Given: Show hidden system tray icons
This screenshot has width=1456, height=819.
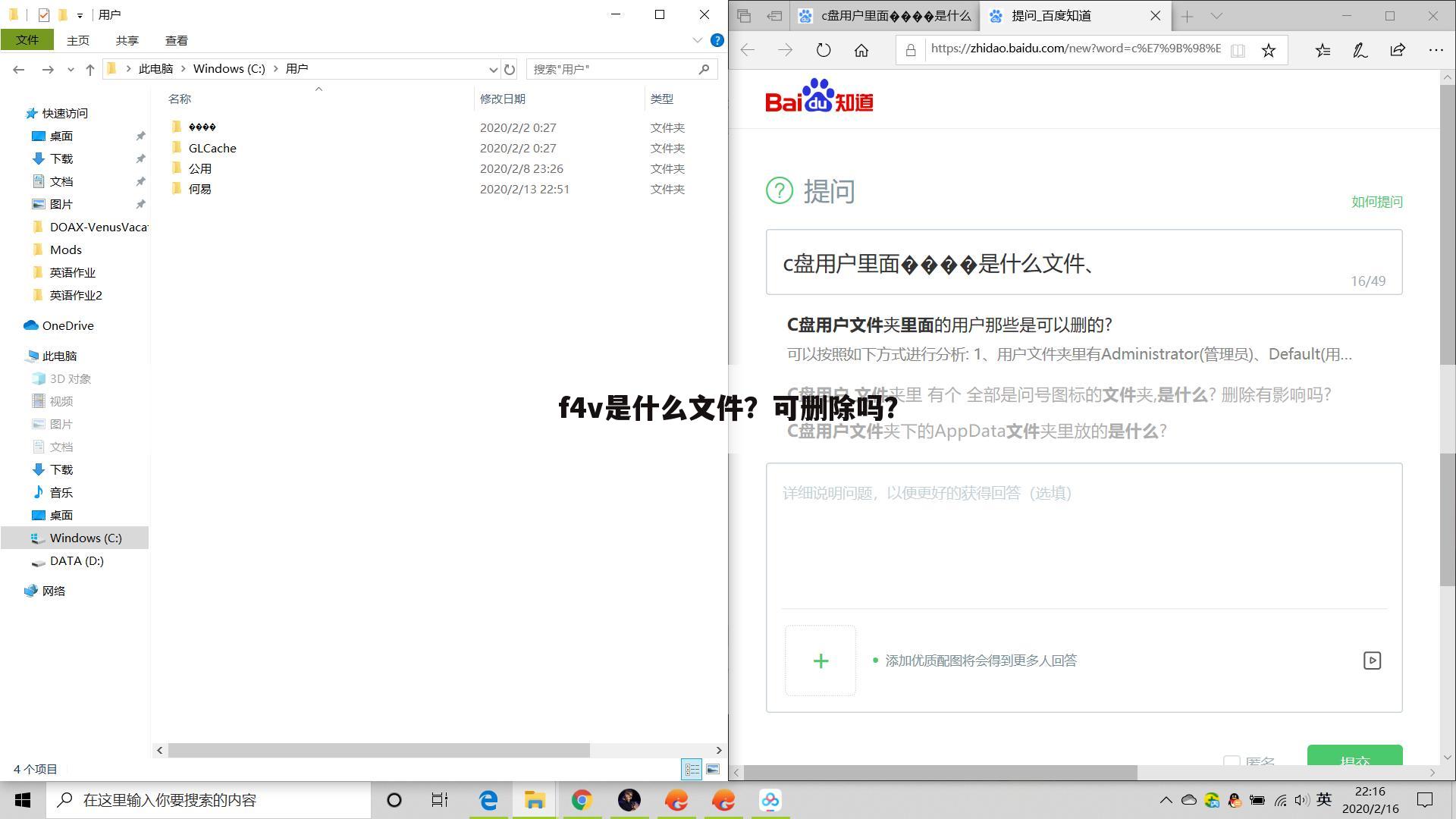Looking at the screenshot, I should coord(1166,800).
